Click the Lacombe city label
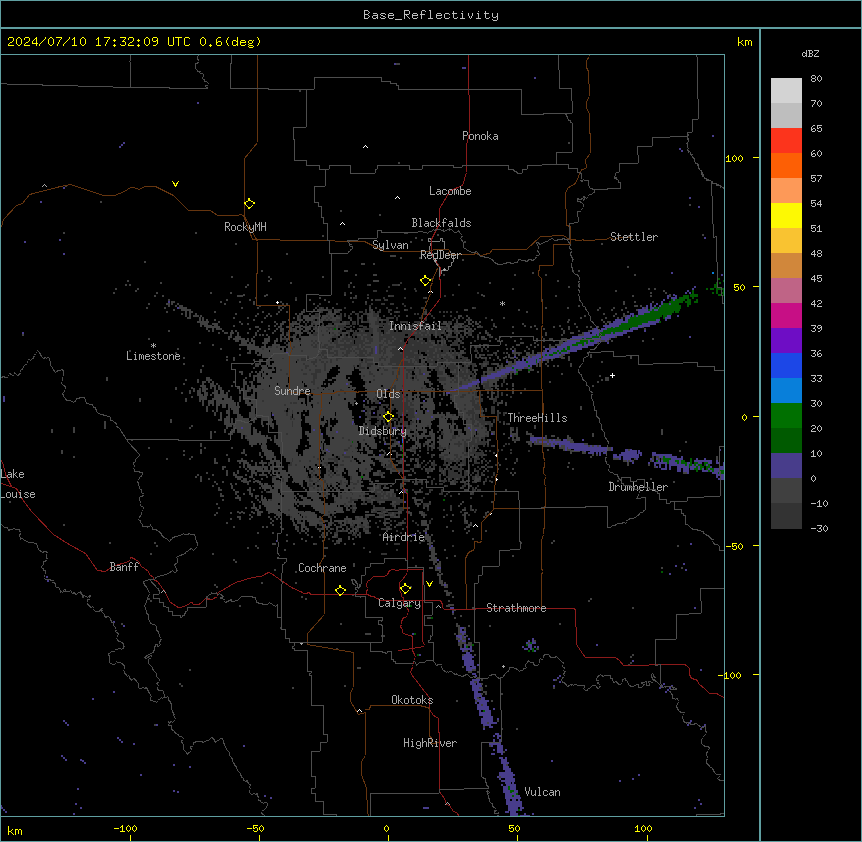This screenshot has width=862, height=842. [x=450, y=191]
